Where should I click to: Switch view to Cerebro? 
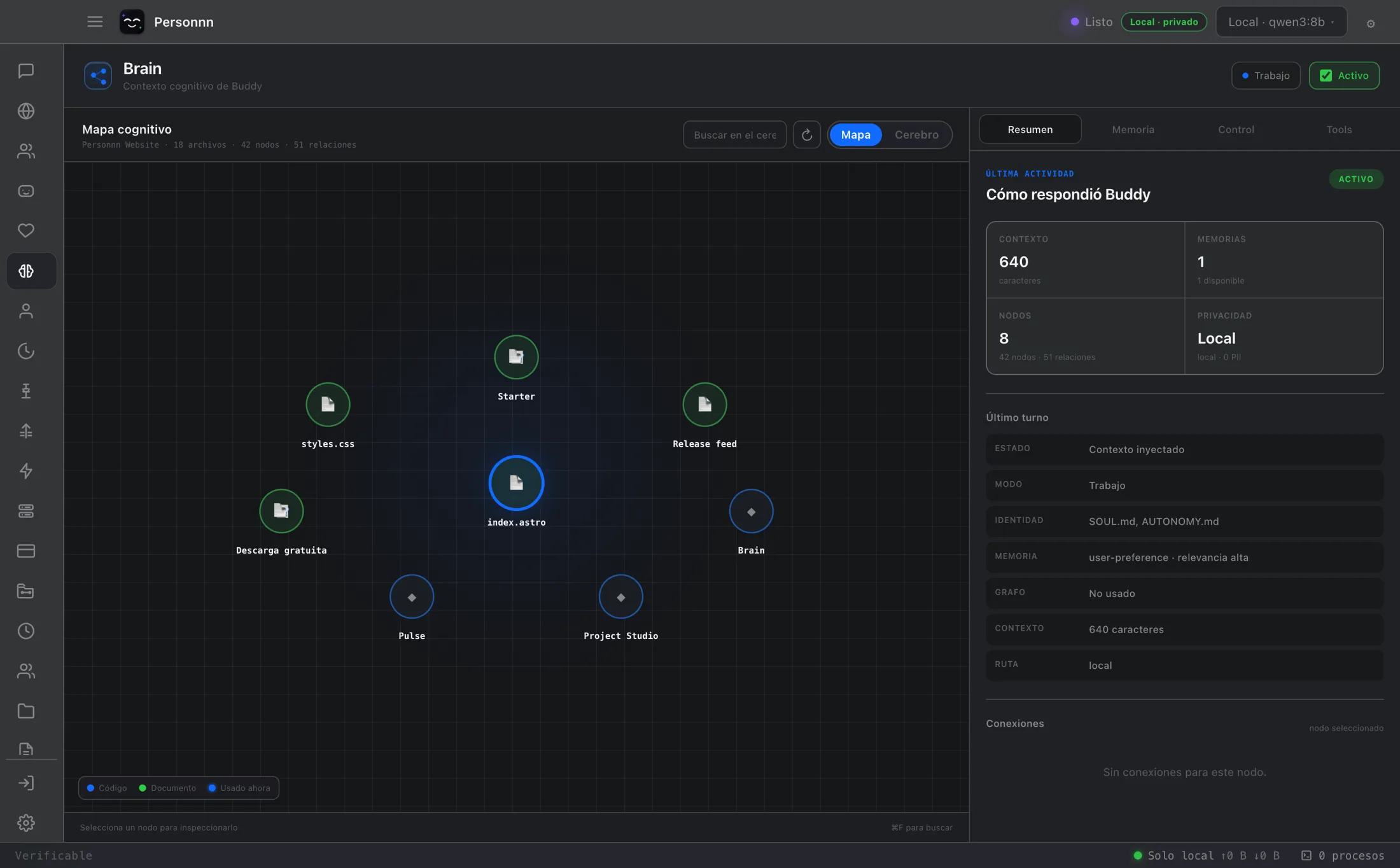pos(916,135)
